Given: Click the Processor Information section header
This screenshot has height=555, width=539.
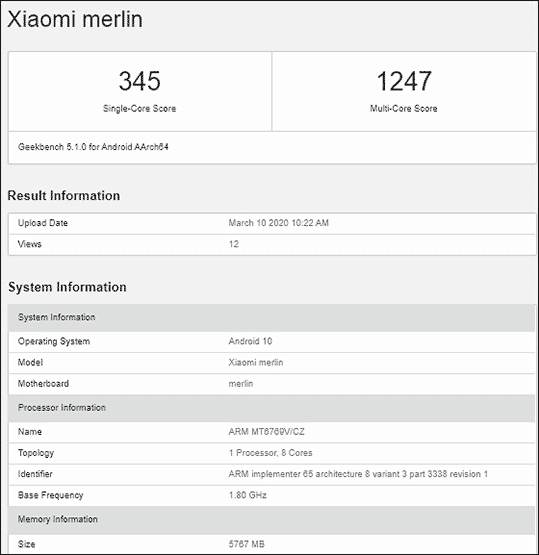Looking at the screenshot, I should (x=272, y=408).
